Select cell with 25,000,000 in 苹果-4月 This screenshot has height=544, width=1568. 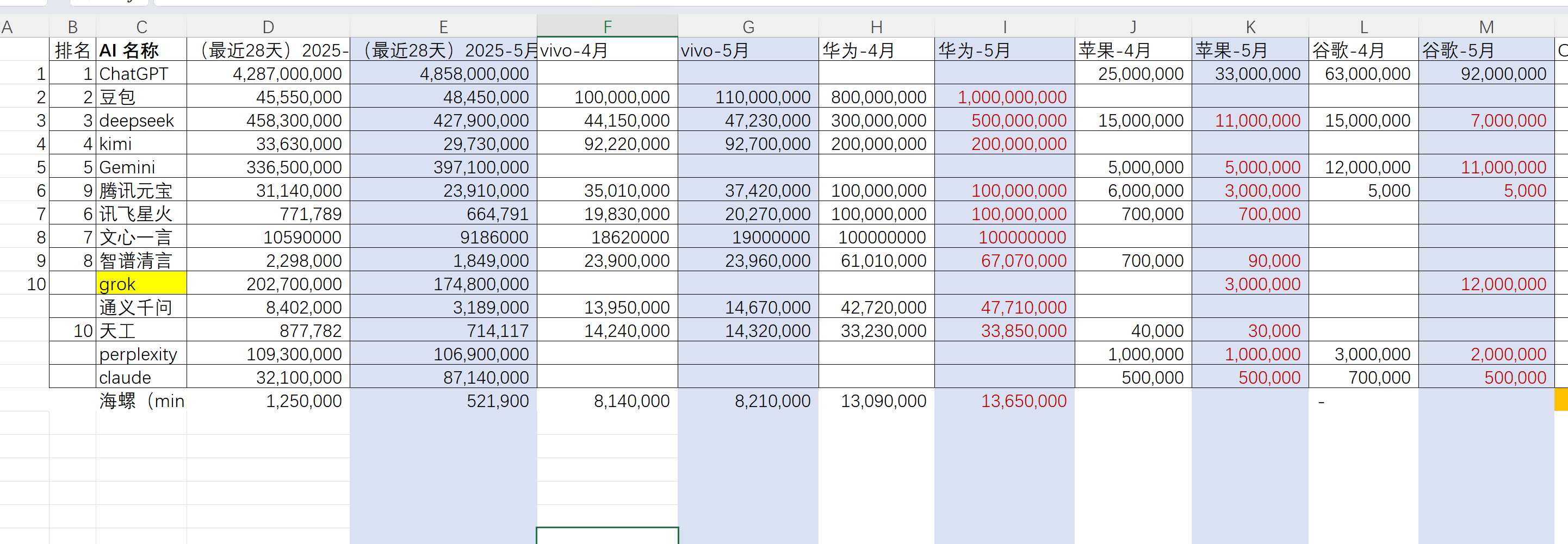pos(1133,73)
